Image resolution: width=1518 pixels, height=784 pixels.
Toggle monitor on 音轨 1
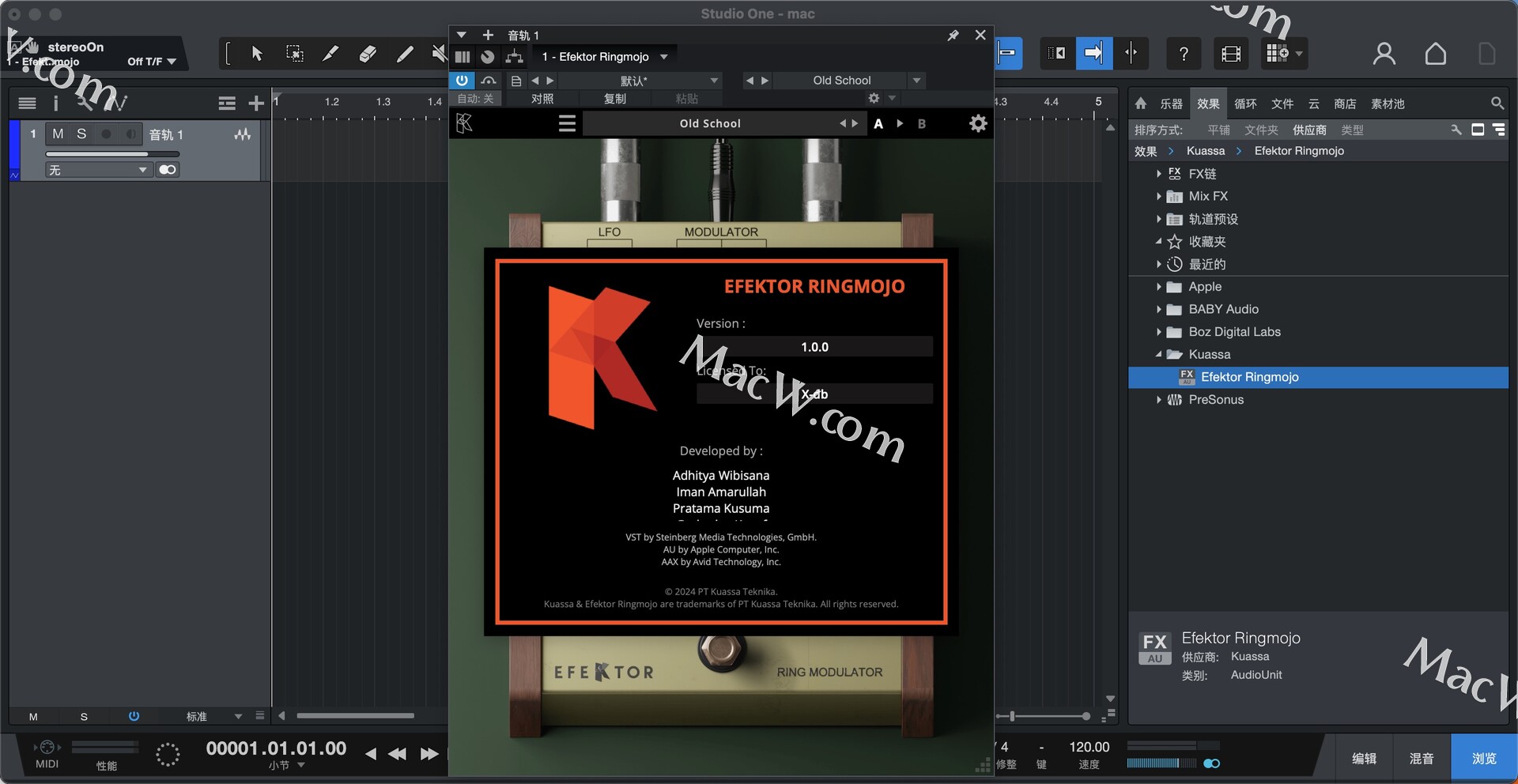[131, 134]
